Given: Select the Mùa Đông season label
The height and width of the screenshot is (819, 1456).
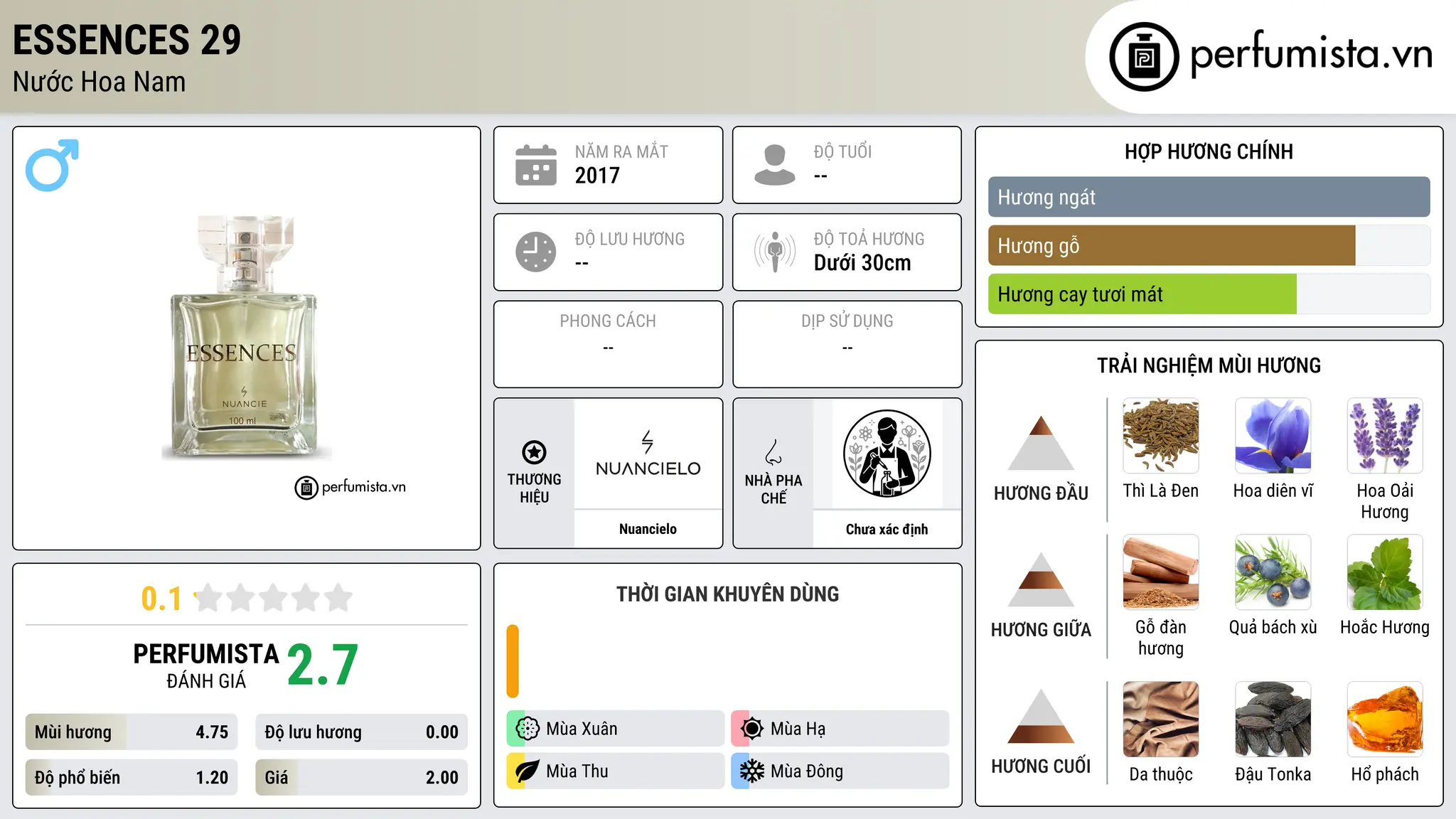Looking at the screenshot, I should coord(807,771).
